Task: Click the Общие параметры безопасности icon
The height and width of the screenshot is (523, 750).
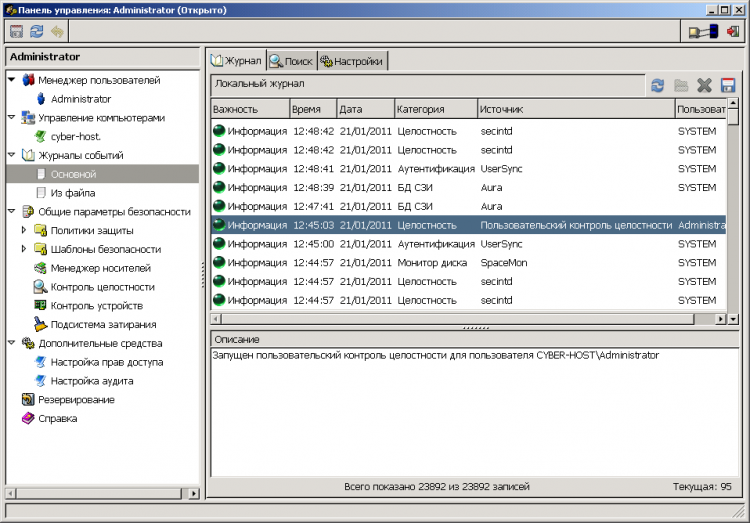Action: point(28,211)
